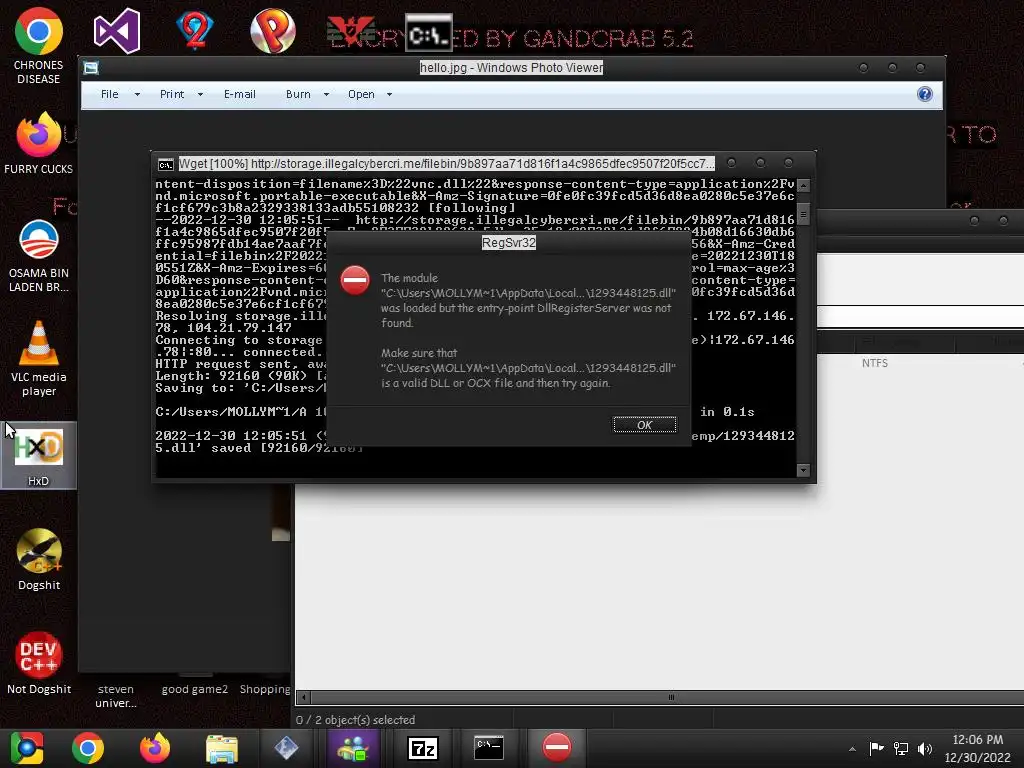Click the console scrollbar down arrow

(803, 470)
